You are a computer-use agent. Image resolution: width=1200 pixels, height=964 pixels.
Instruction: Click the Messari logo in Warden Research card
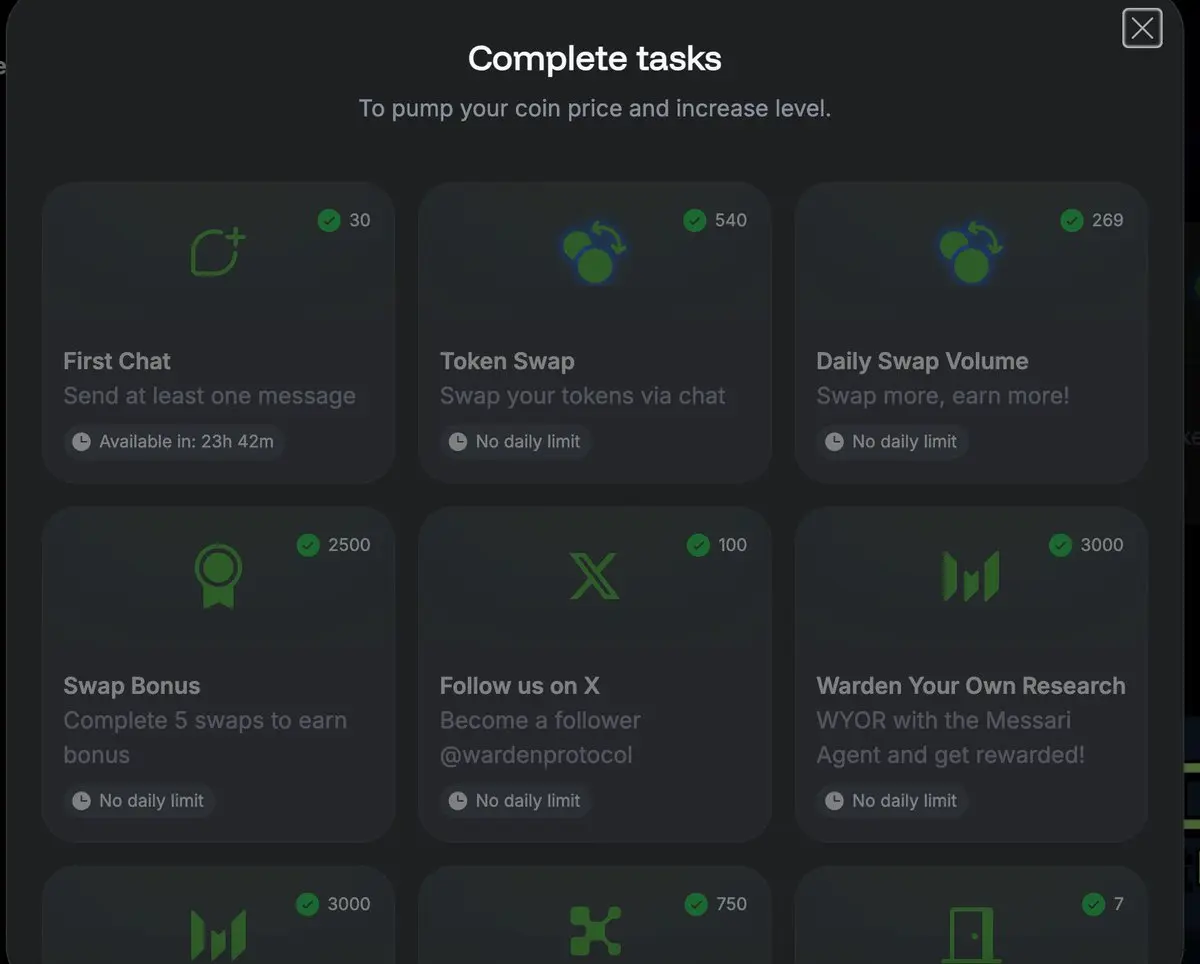point(971,577)
